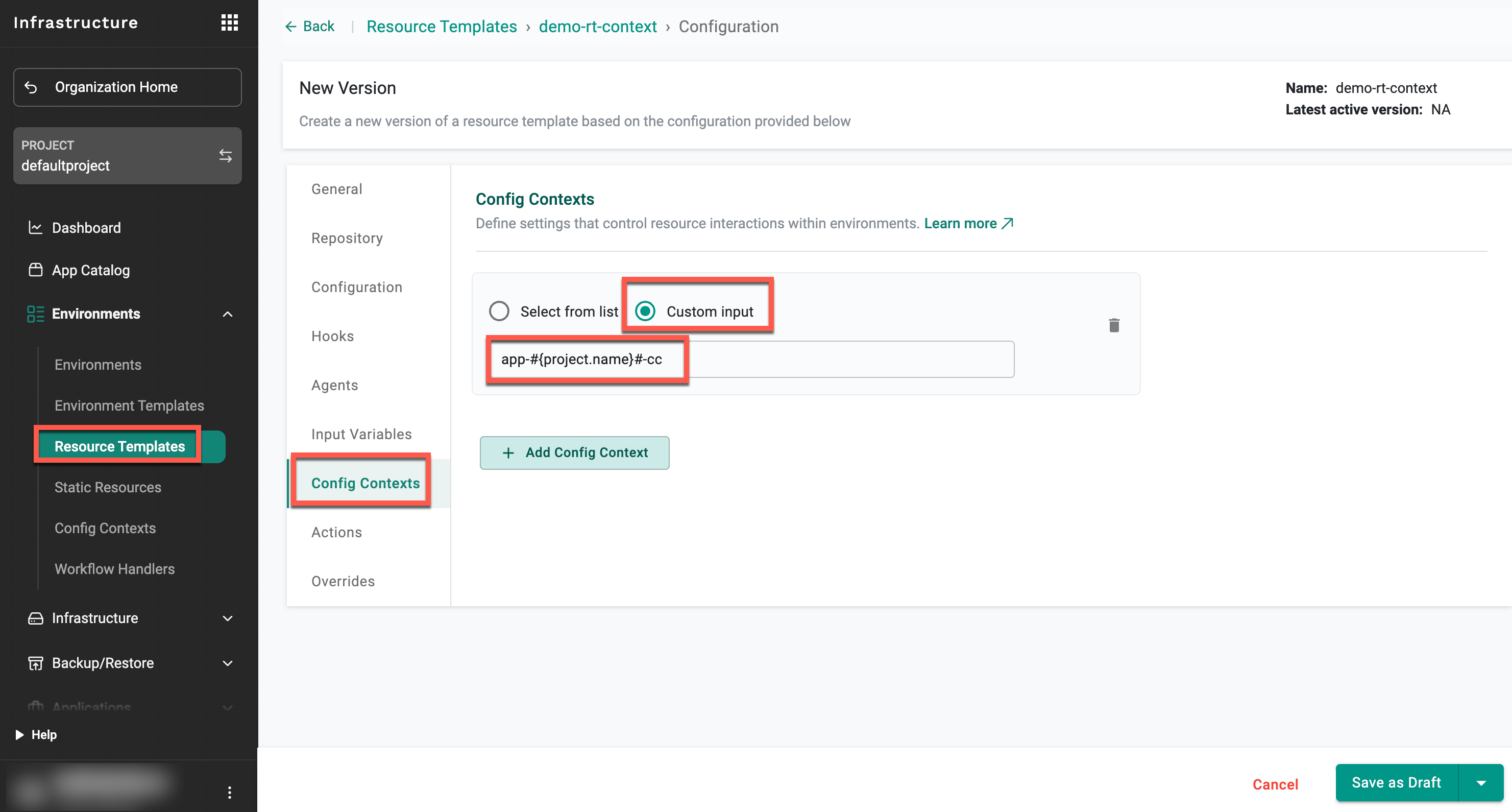Click the Backup/Restore icon in sidebar
The width and height of the screenshot is (1512, 812).
click(x=35, y=663)
